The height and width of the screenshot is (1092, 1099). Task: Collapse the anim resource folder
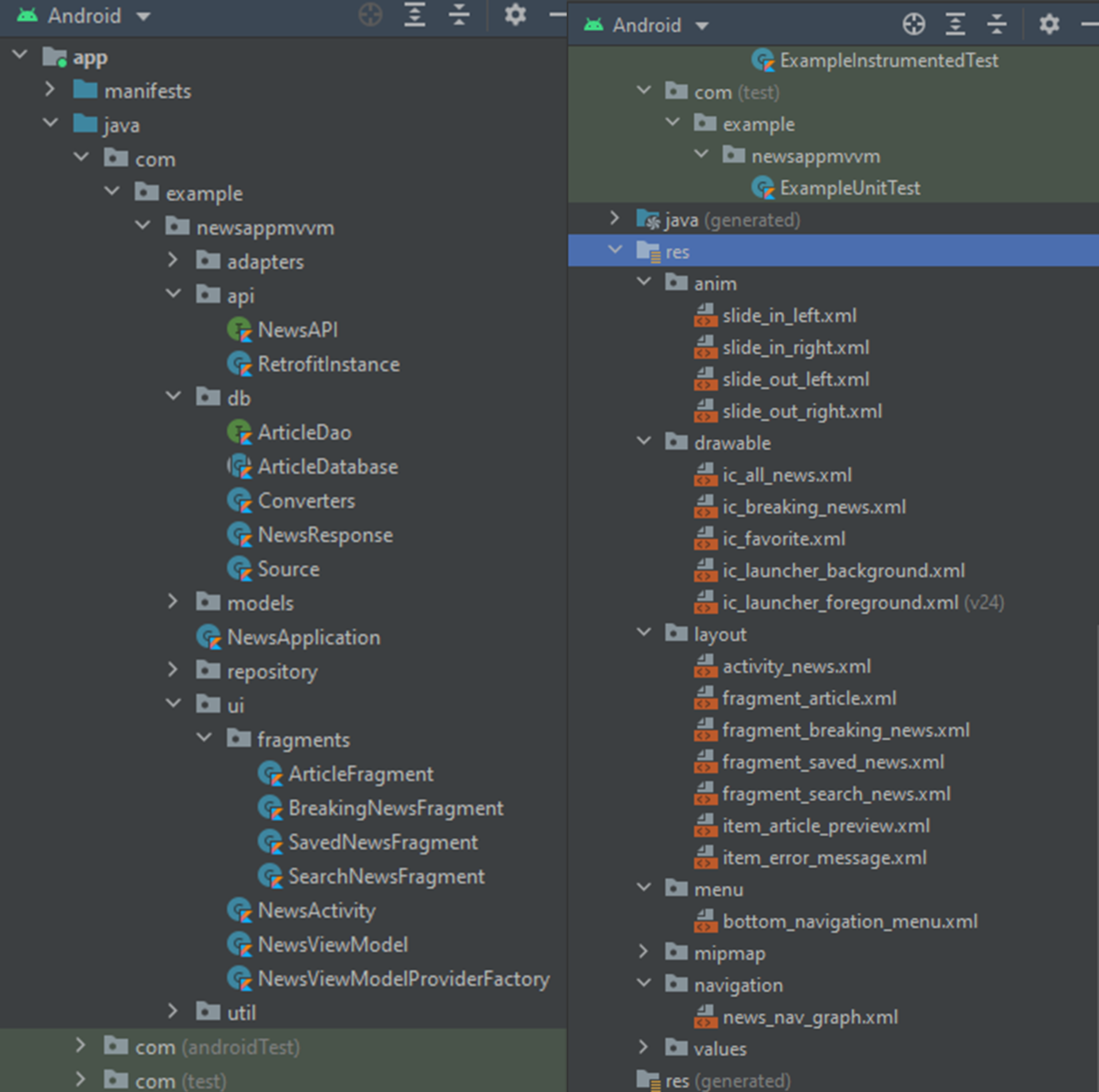[644, 282]
